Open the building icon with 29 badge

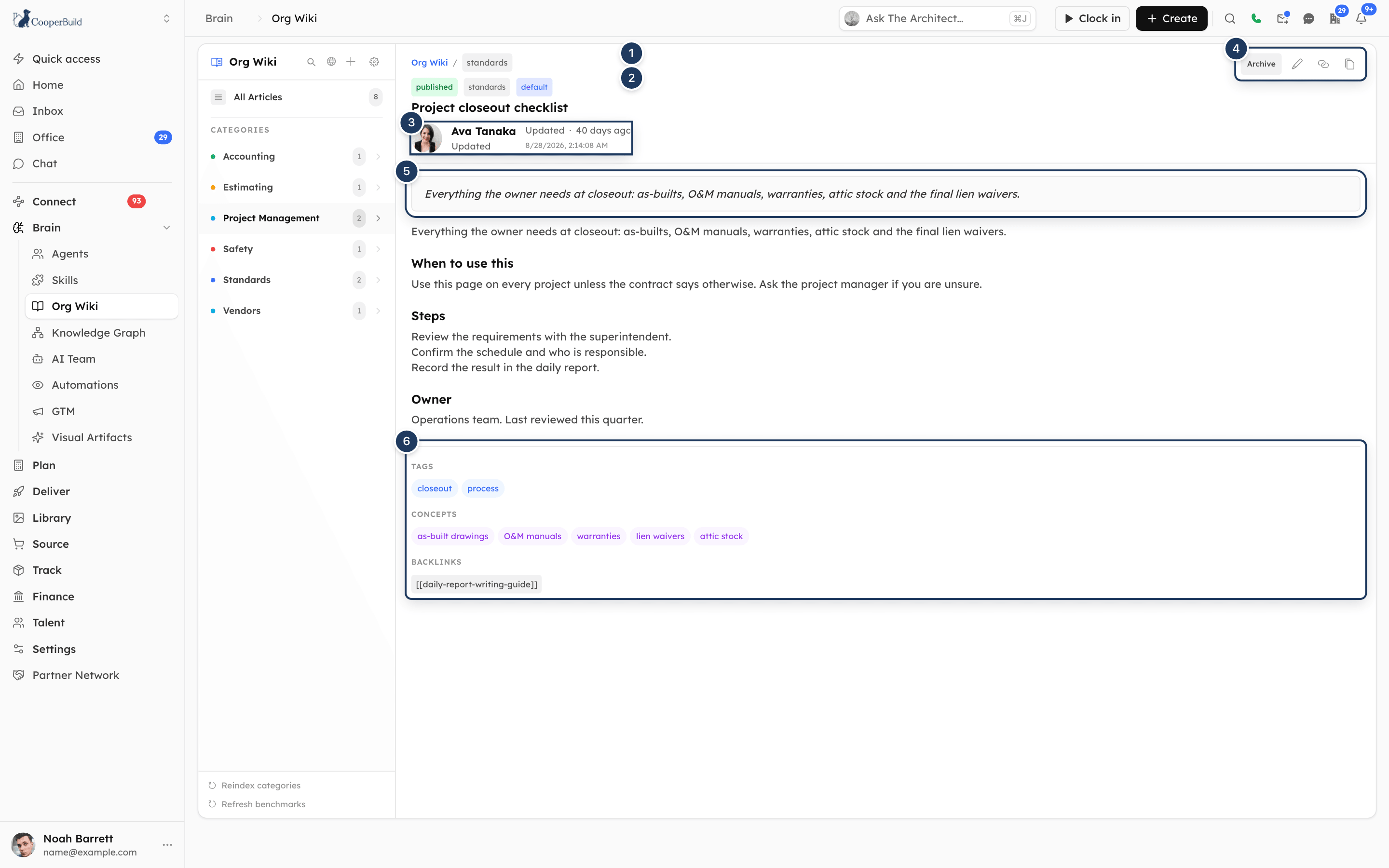point(1335,18)
